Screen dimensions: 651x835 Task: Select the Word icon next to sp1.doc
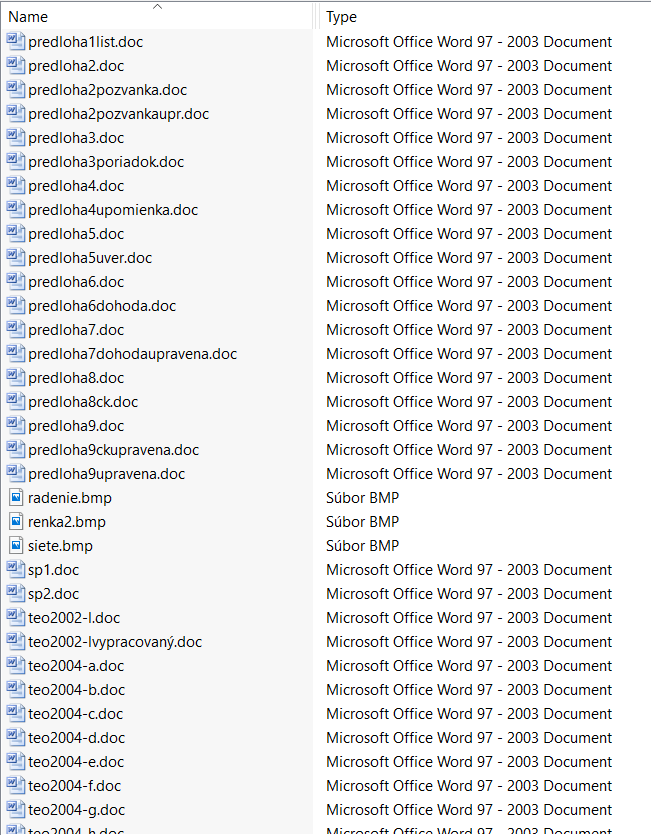click(x=16, y=569)
